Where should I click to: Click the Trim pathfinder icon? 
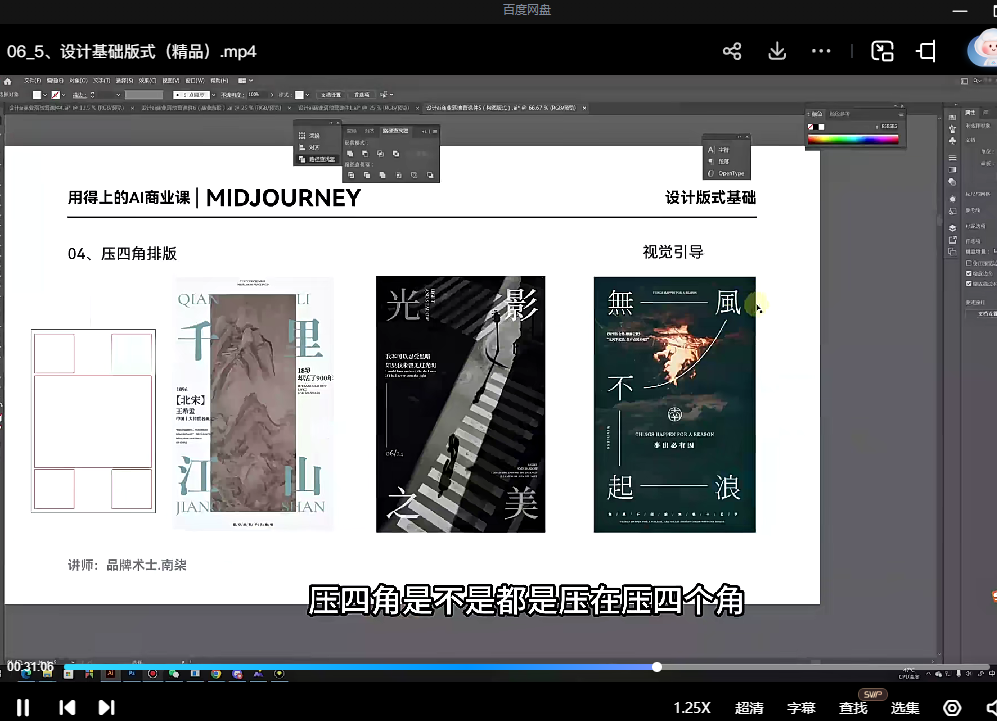367,175
